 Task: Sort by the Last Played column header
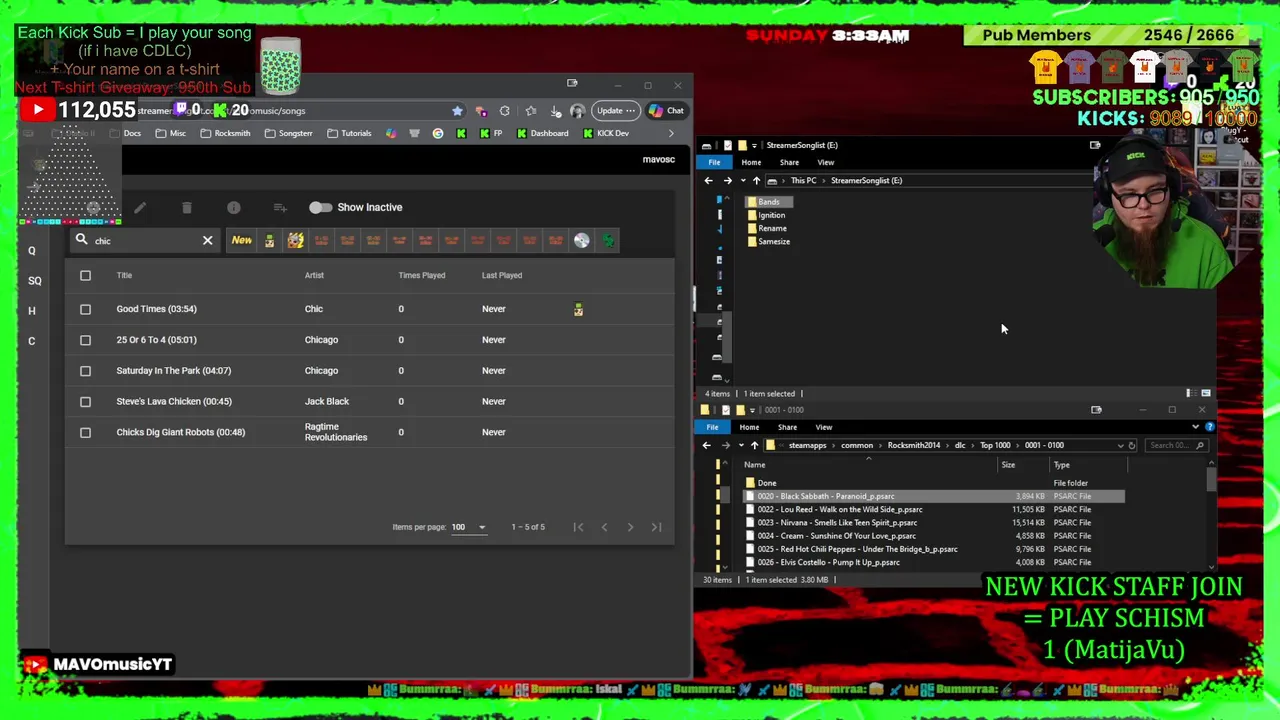[x=502, y=275]
